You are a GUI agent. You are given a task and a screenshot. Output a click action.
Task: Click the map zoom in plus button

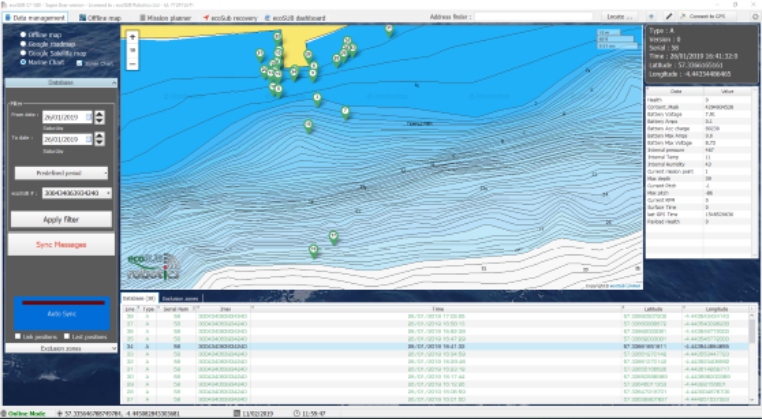coord(132,37)
